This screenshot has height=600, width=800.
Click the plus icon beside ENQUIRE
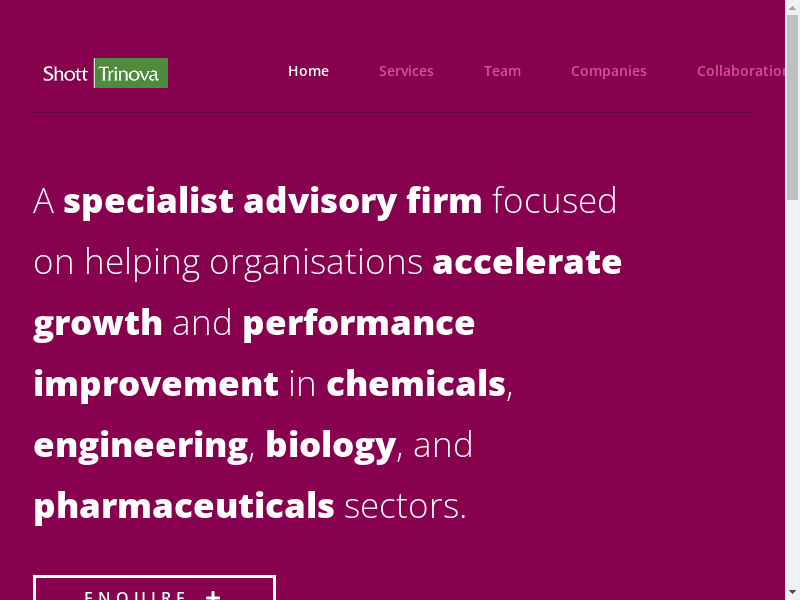pyautogui.click(x=213, y=595)
